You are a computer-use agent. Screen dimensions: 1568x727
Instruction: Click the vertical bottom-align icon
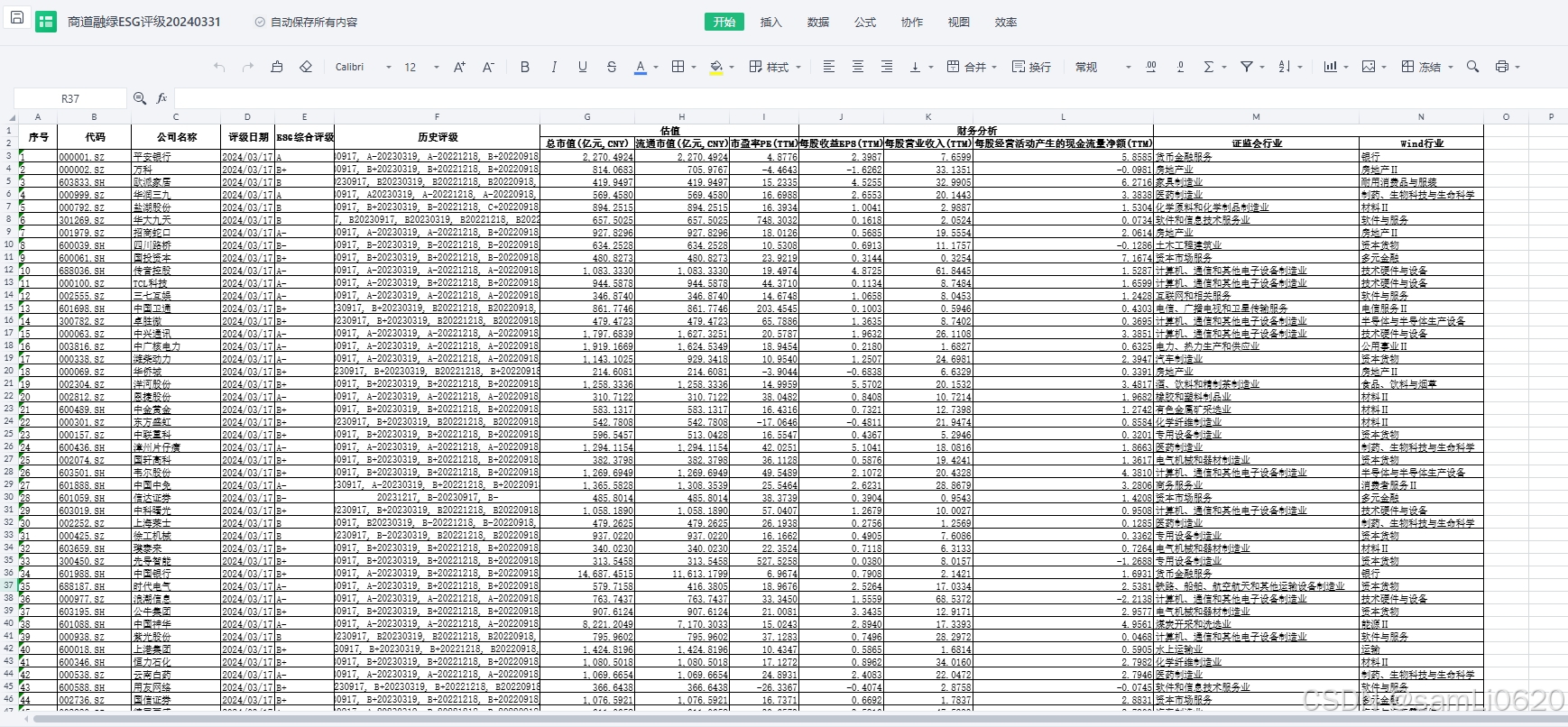pyautogui.click(x=916, y=67)
